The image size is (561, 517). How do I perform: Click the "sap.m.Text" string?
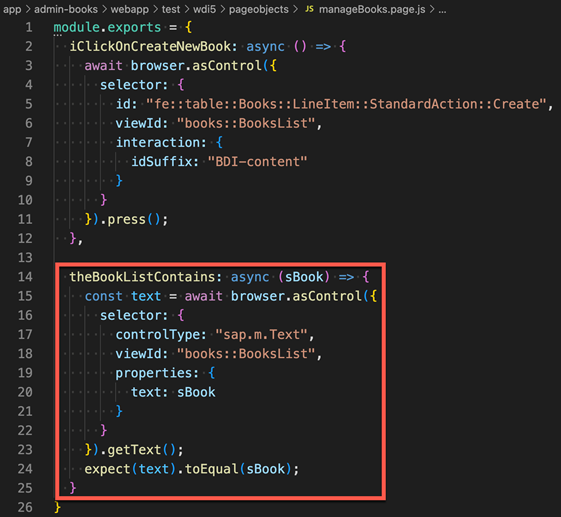click(262, 335)
